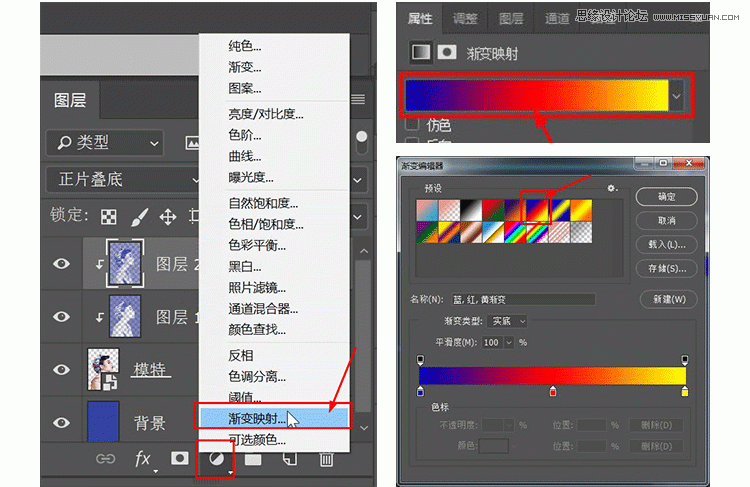Image resolution: width=750 pixels, height=487 pixels.
Task: Select the 模特 layer thumbnail
Action: pos(103,369)
